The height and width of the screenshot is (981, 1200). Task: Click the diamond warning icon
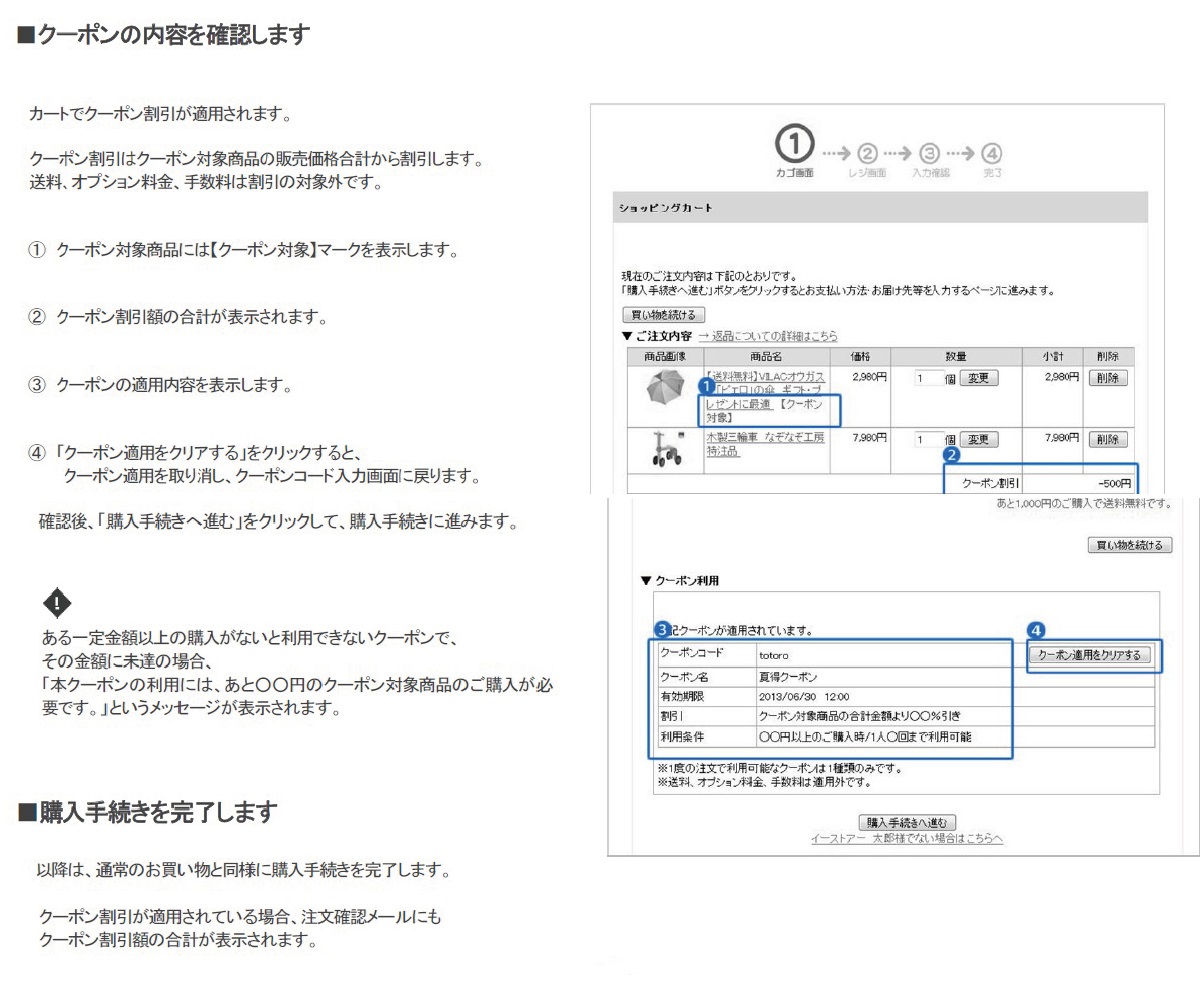[x=56, y=603]
